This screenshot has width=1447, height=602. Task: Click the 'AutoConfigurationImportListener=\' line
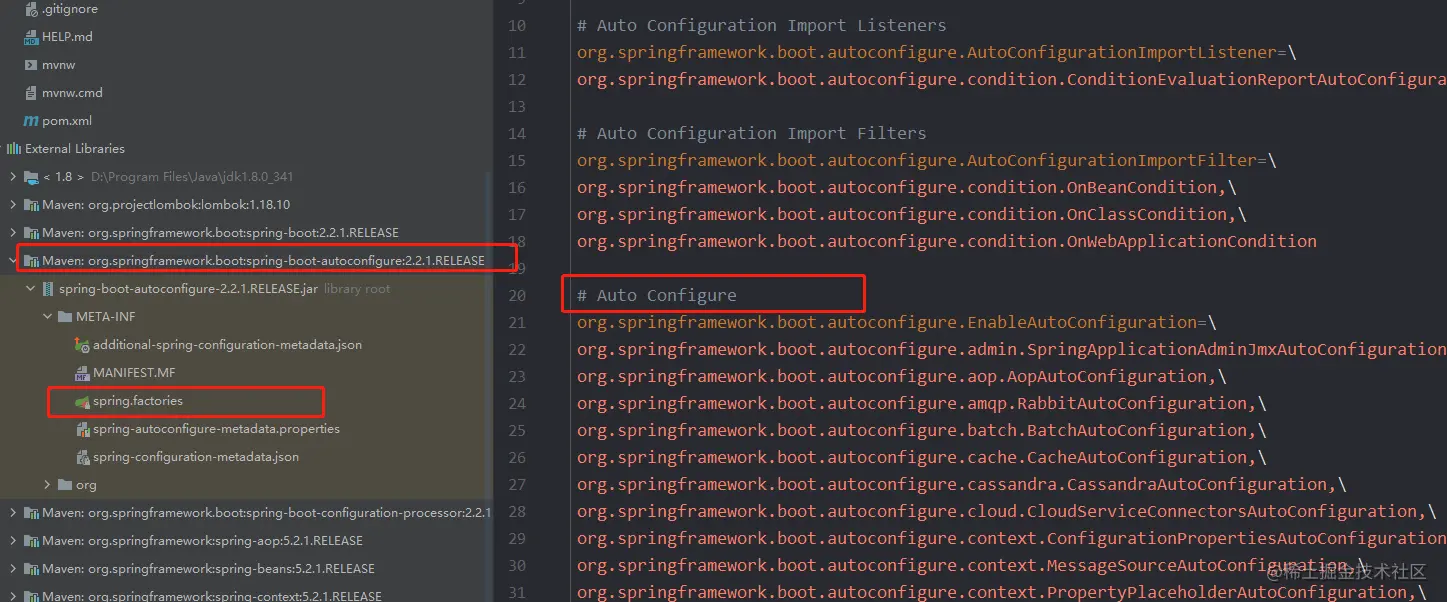(x=936, y=53)
